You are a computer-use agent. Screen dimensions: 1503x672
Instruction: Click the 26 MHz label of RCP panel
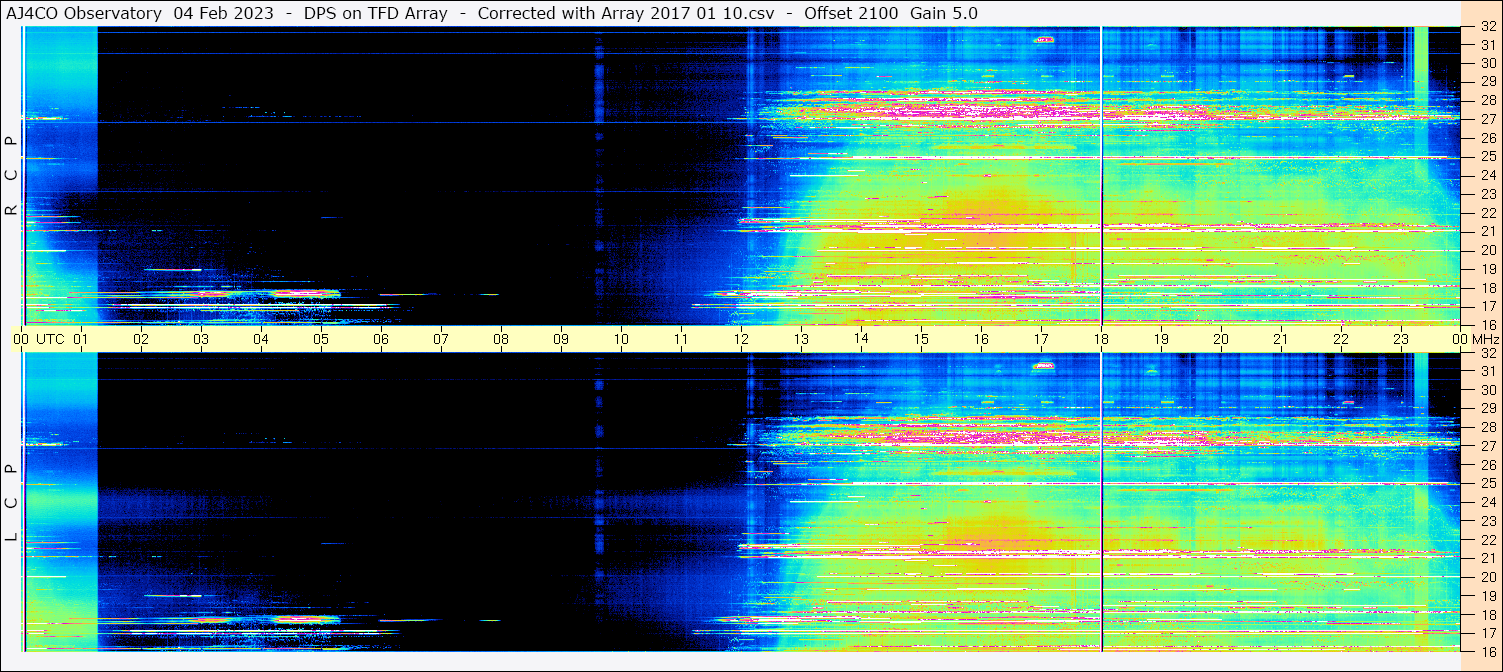click(1487, 137)
